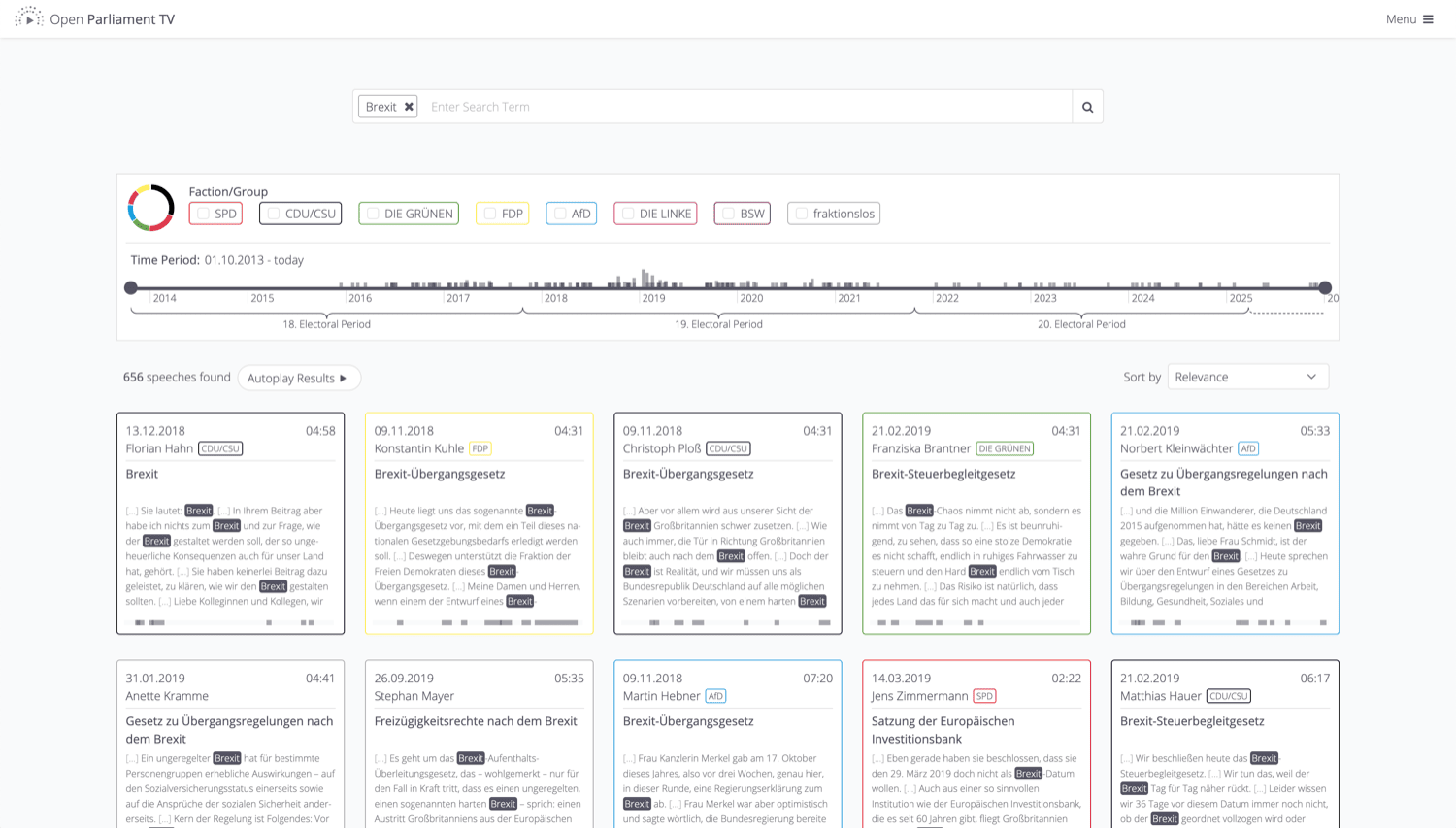The height and width of the screenshot is (828, 1456).
Task: Open the Sort by Relevance dropdown
Action: tap(1247, 377)
